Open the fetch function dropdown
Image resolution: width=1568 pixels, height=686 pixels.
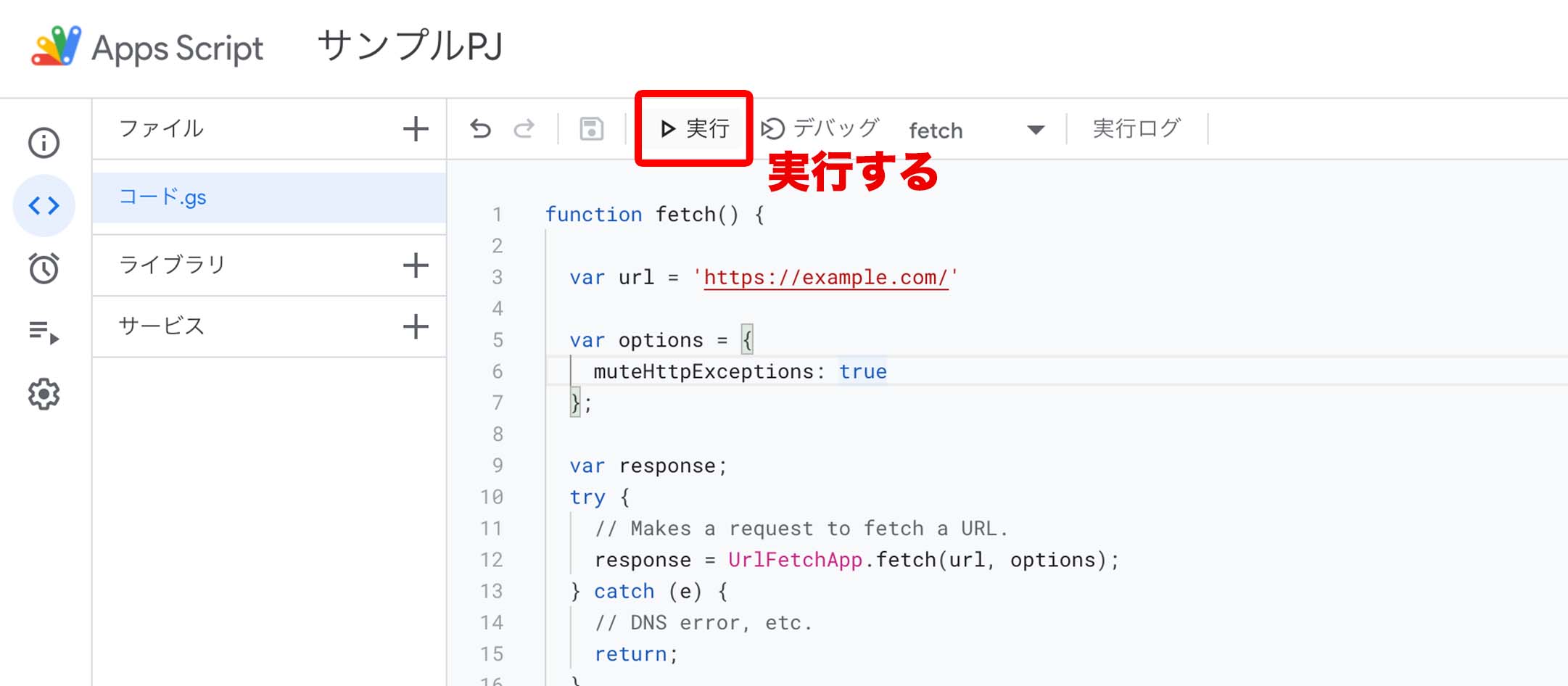pos(976,130)
